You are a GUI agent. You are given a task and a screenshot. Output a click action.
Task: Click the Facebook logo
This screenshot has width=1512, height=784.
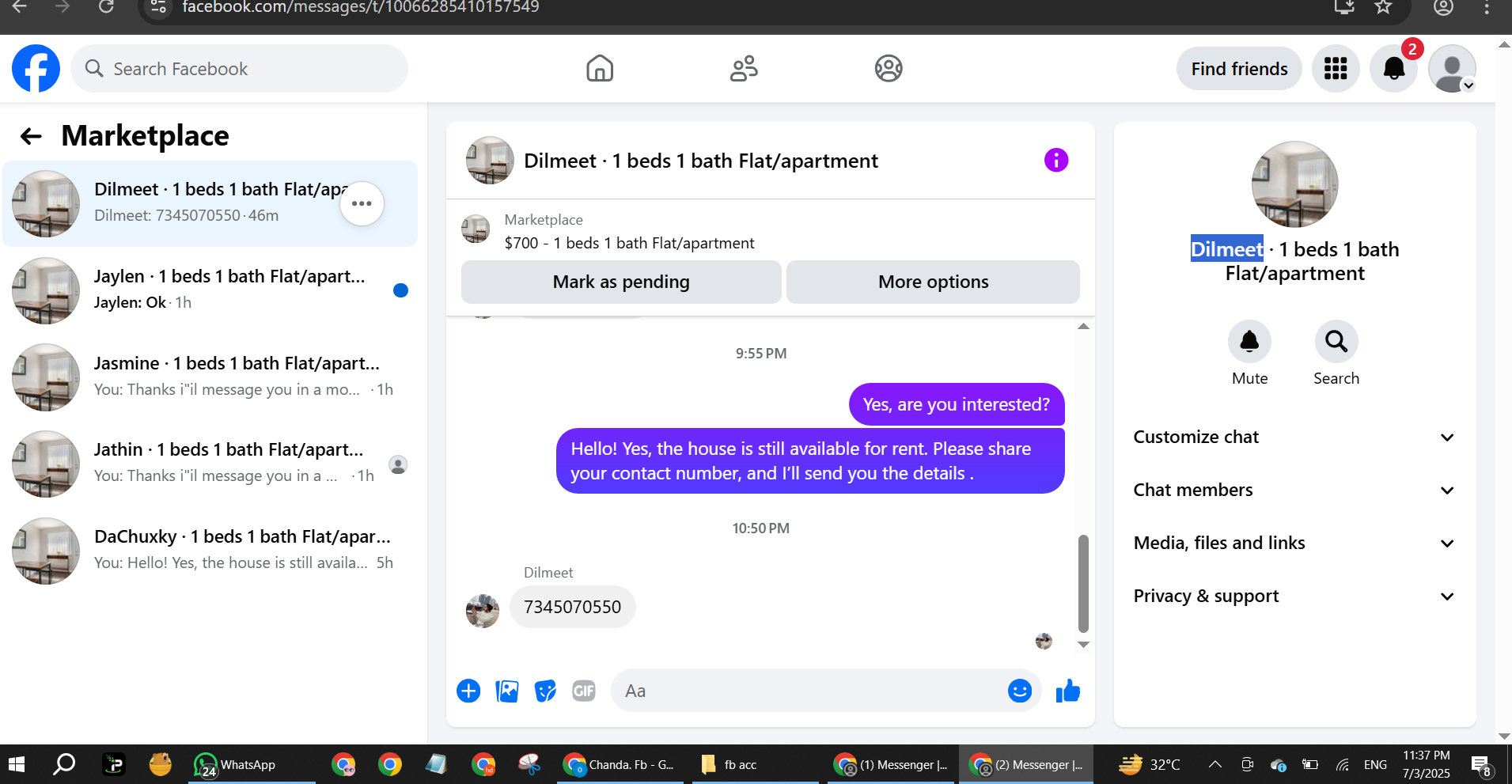point(36,69)
